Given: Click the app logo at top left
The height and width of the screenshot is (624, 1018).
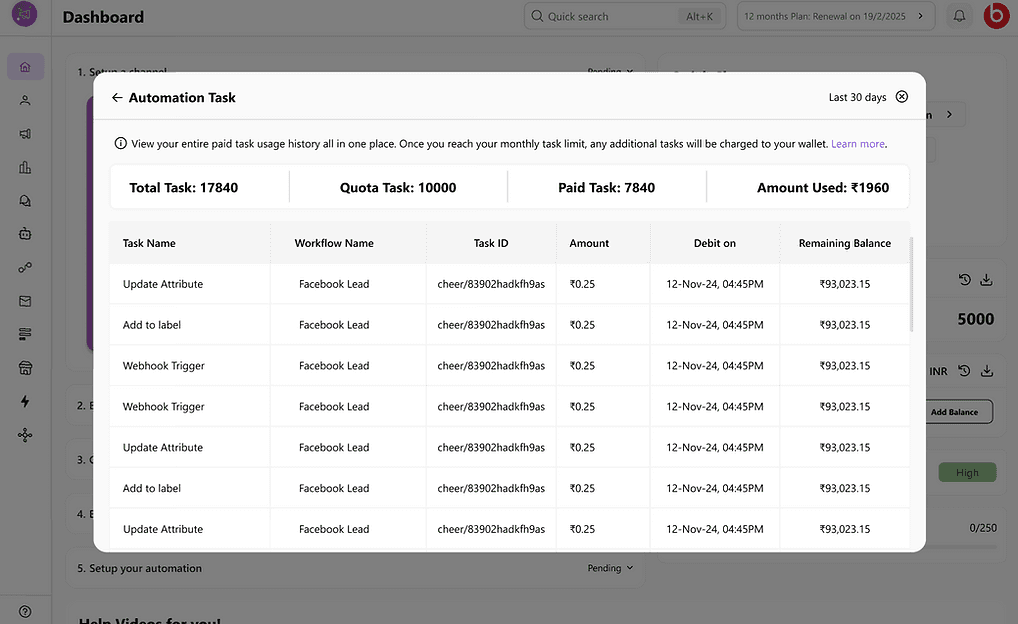Looking at the screenshot, I should [25, 14].
